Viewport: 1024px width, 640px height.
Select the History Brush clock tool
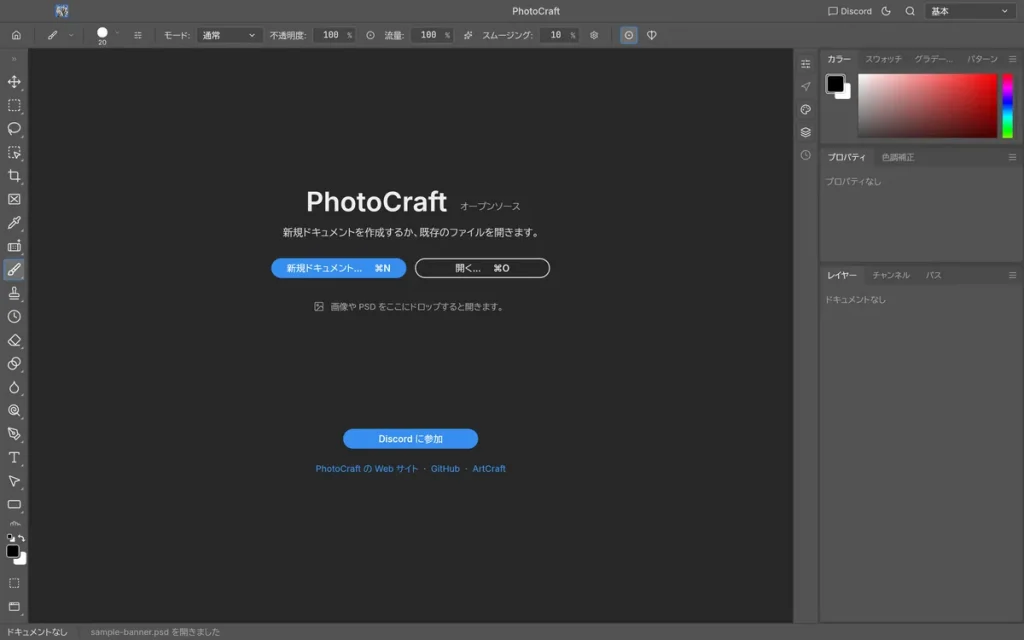[14, 317]
